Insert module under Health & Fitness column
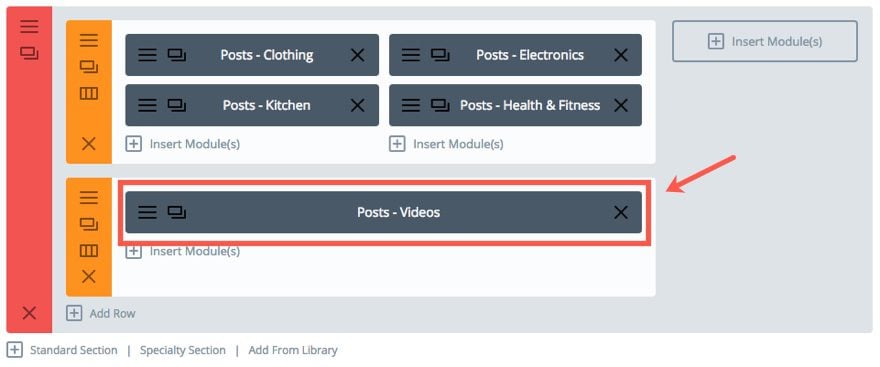The image size is (880, 367). tap(447, 144)
